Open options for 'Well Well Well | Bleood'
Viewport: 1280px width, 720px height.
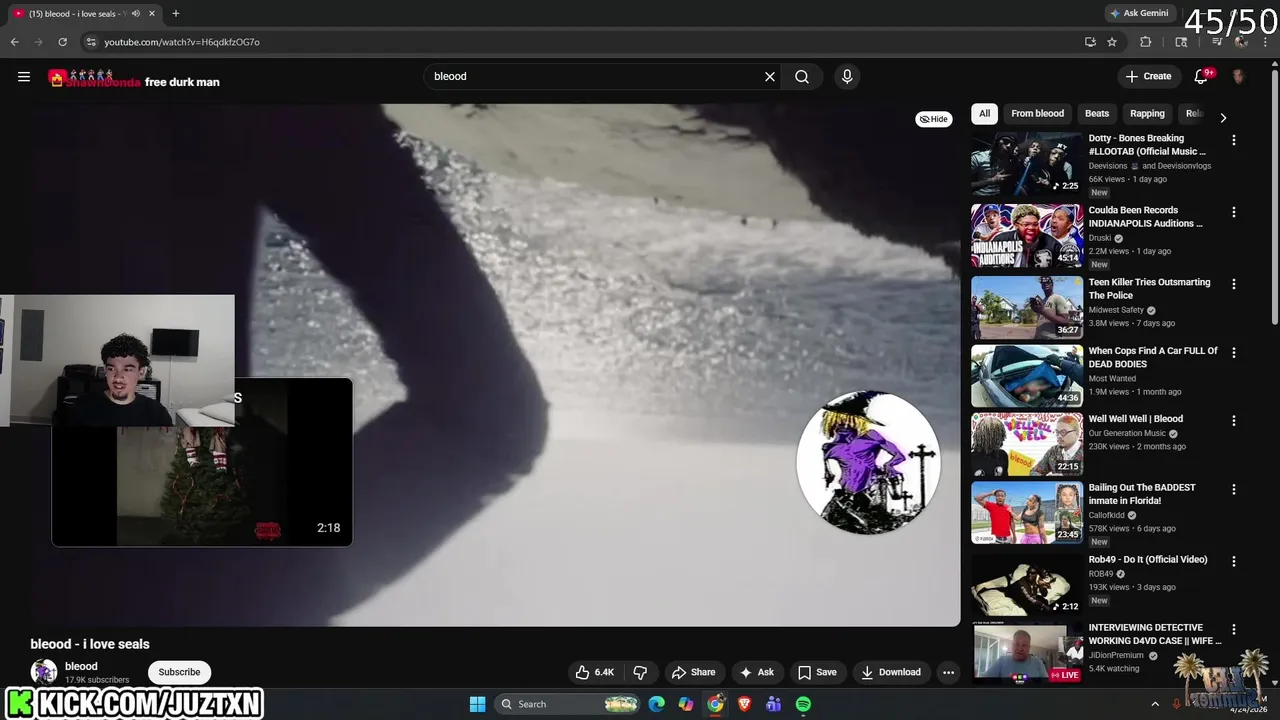point(1233,421)
